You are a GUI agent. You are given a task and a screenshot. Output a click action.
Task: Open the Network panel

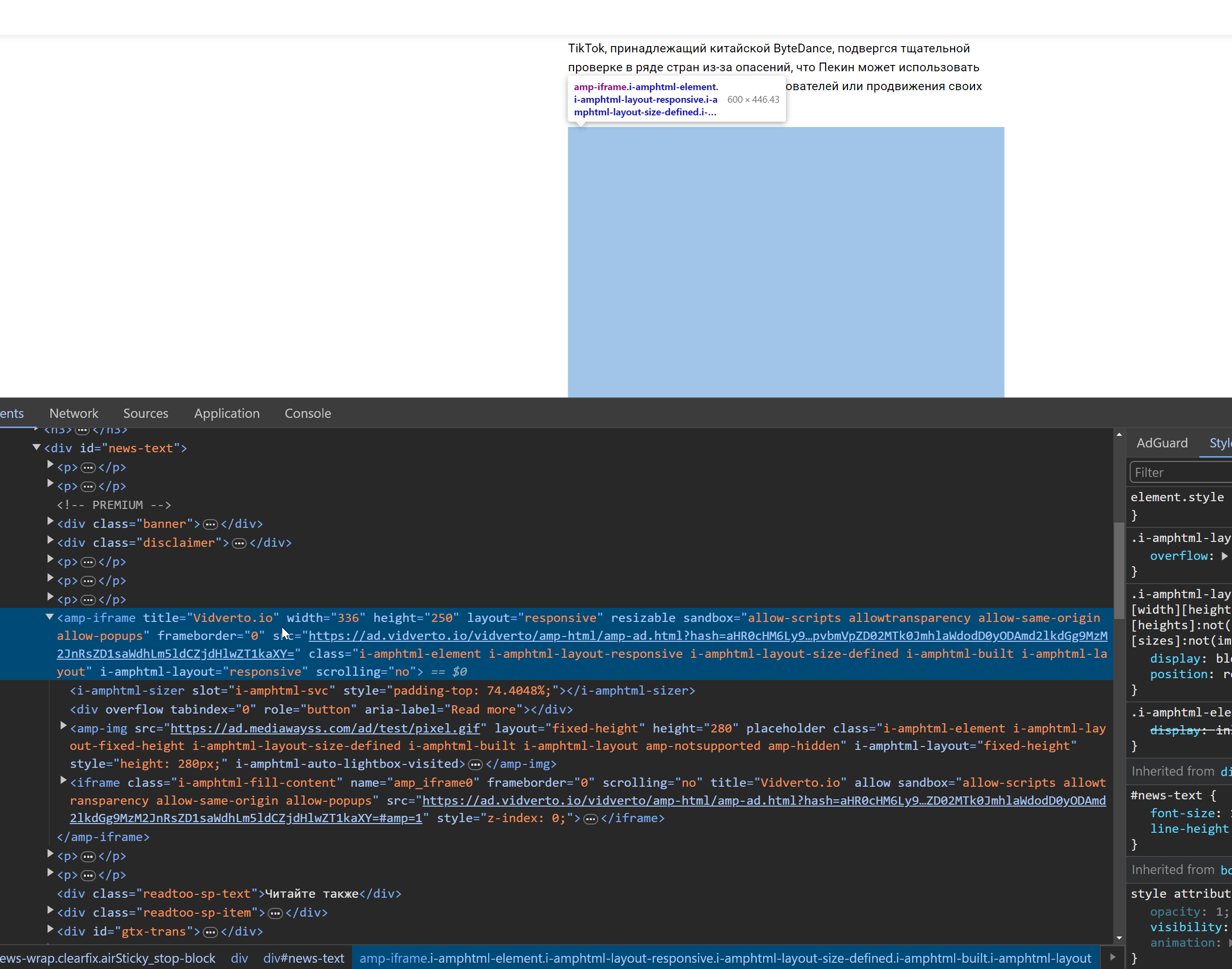coord(74,413)
